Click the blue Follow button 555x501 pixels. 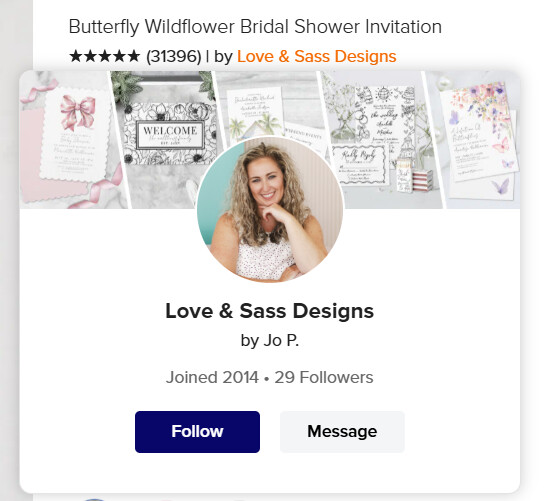[197, 432]
